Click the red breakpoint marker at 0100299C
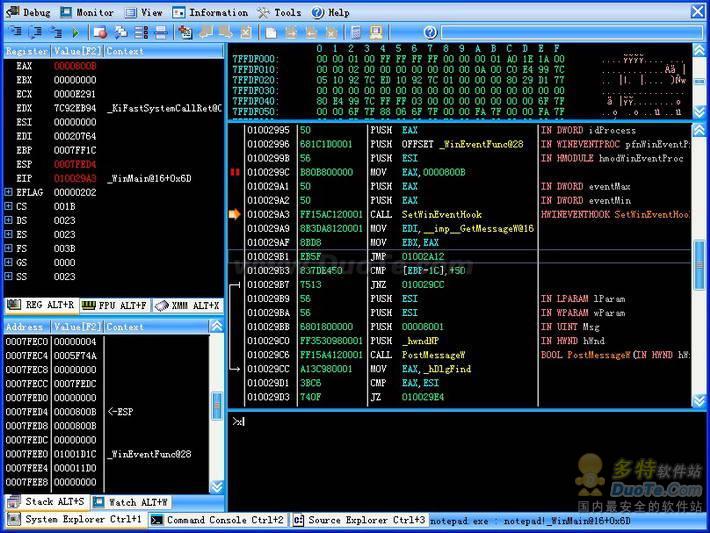The image size is (710, 533). point(235,172)
